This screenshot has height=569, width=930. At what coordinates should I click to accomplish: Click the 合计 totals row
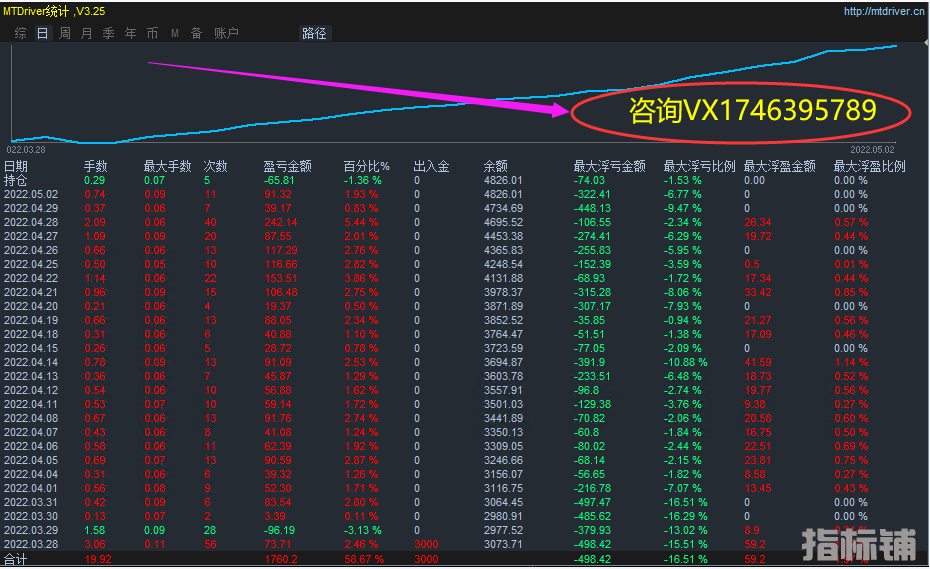(x=16, y=559)
